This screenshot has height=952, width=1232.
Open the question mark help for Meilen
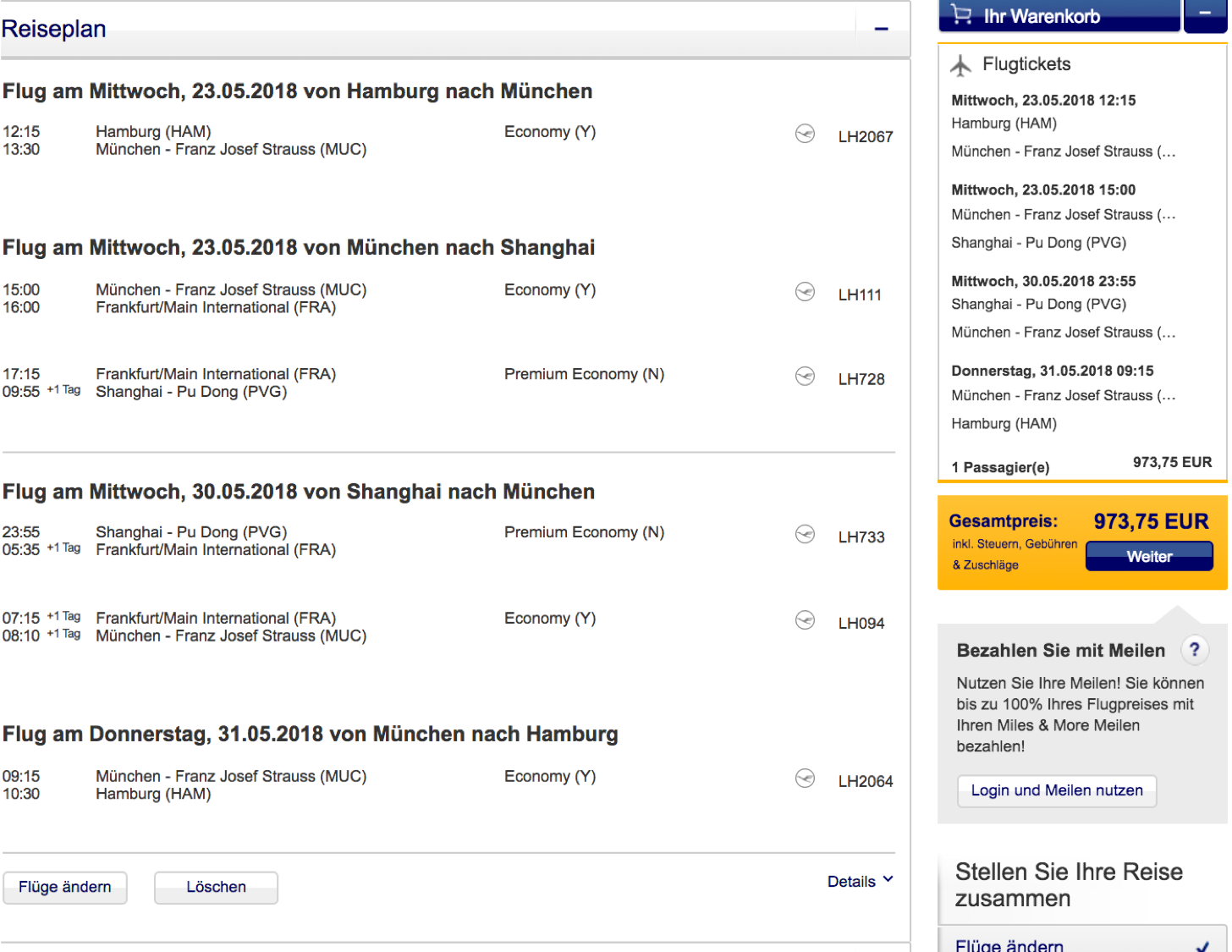click(x=1194, y=650)
